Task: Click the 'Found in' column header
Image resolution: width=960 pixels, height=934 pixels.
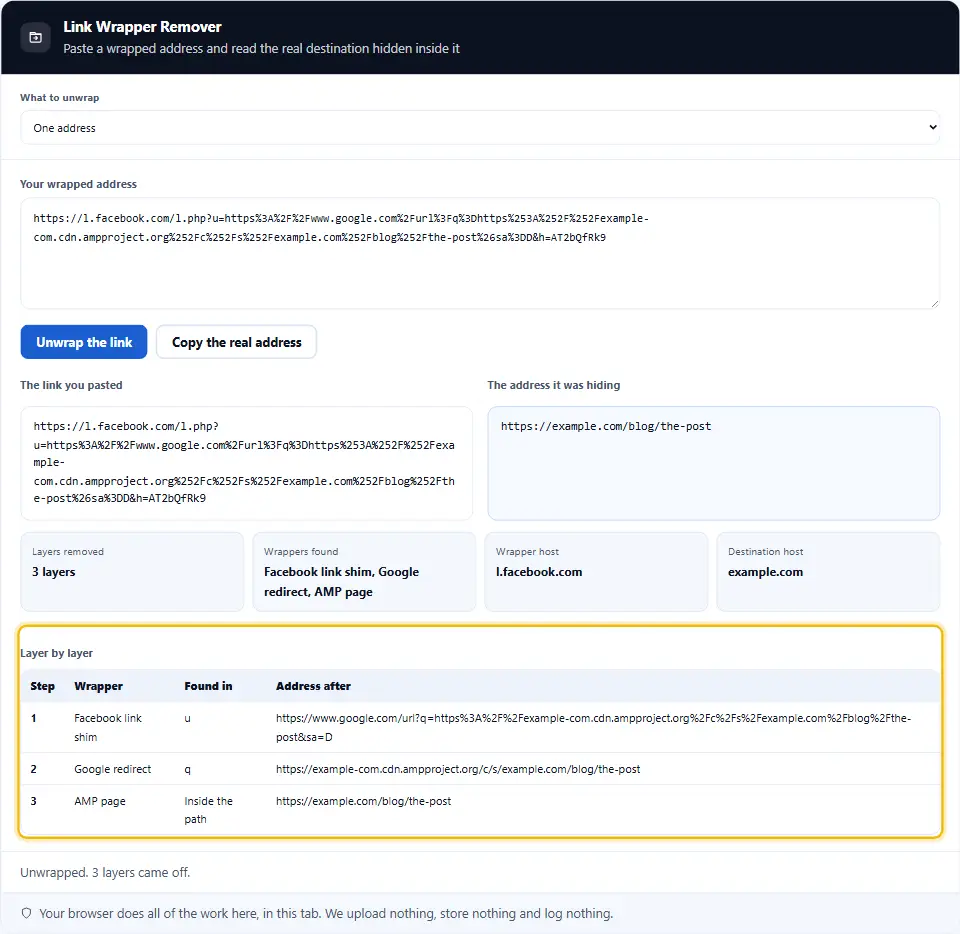Action: coord(208,686)
